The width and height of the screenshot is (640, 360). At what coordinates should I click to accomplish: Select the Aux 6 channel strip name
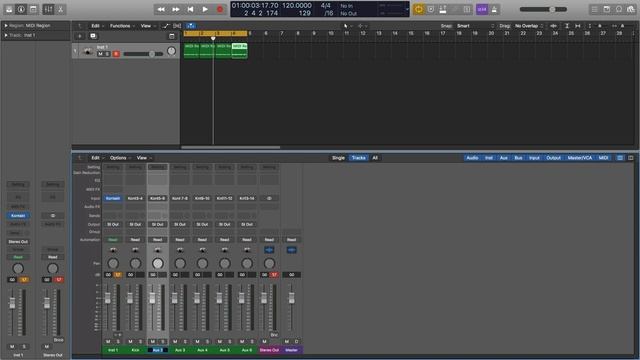(247, 350)
